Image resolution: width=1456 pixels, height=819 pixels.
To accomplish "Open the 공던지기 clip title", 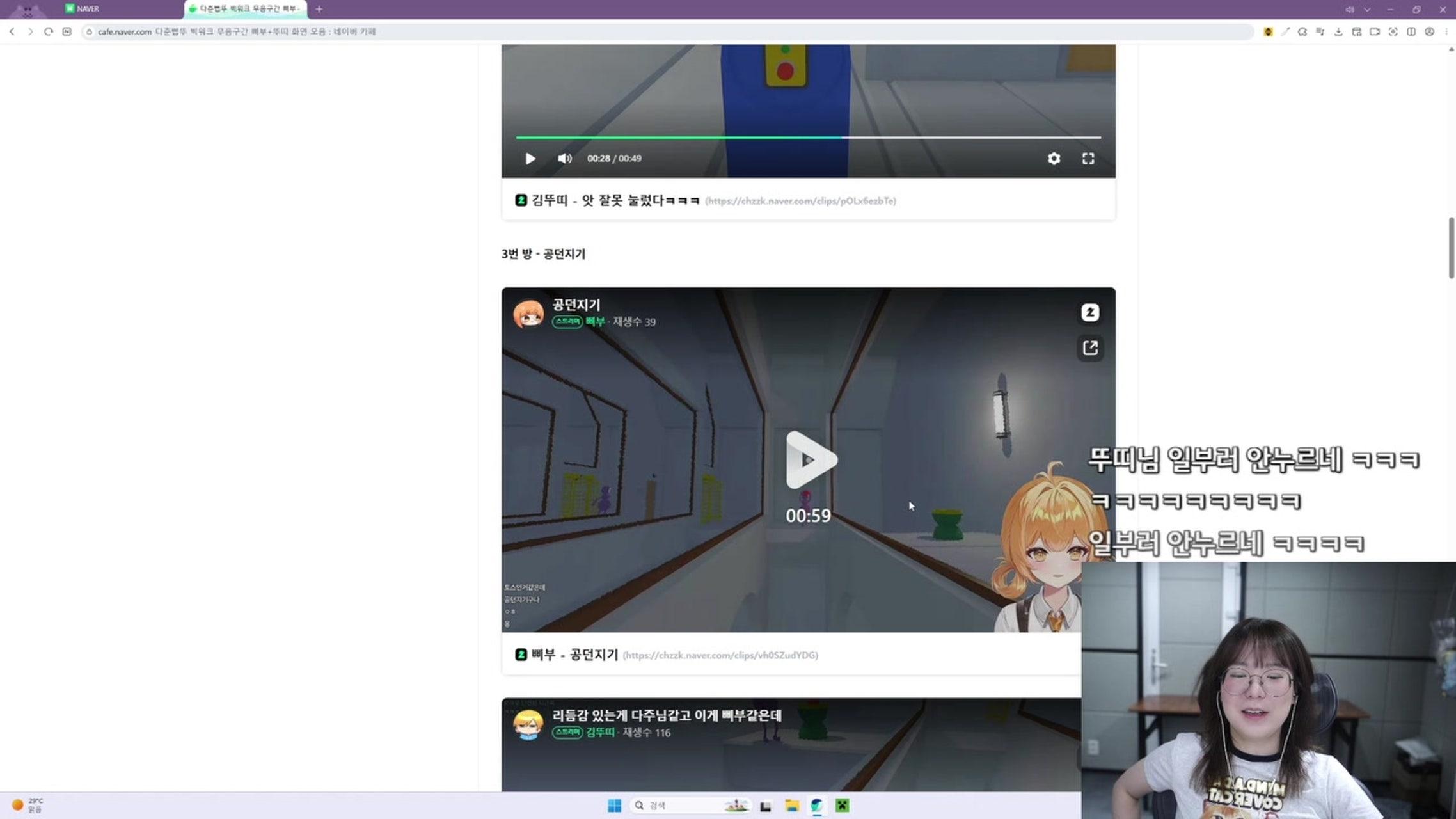I will coord(576,305).
